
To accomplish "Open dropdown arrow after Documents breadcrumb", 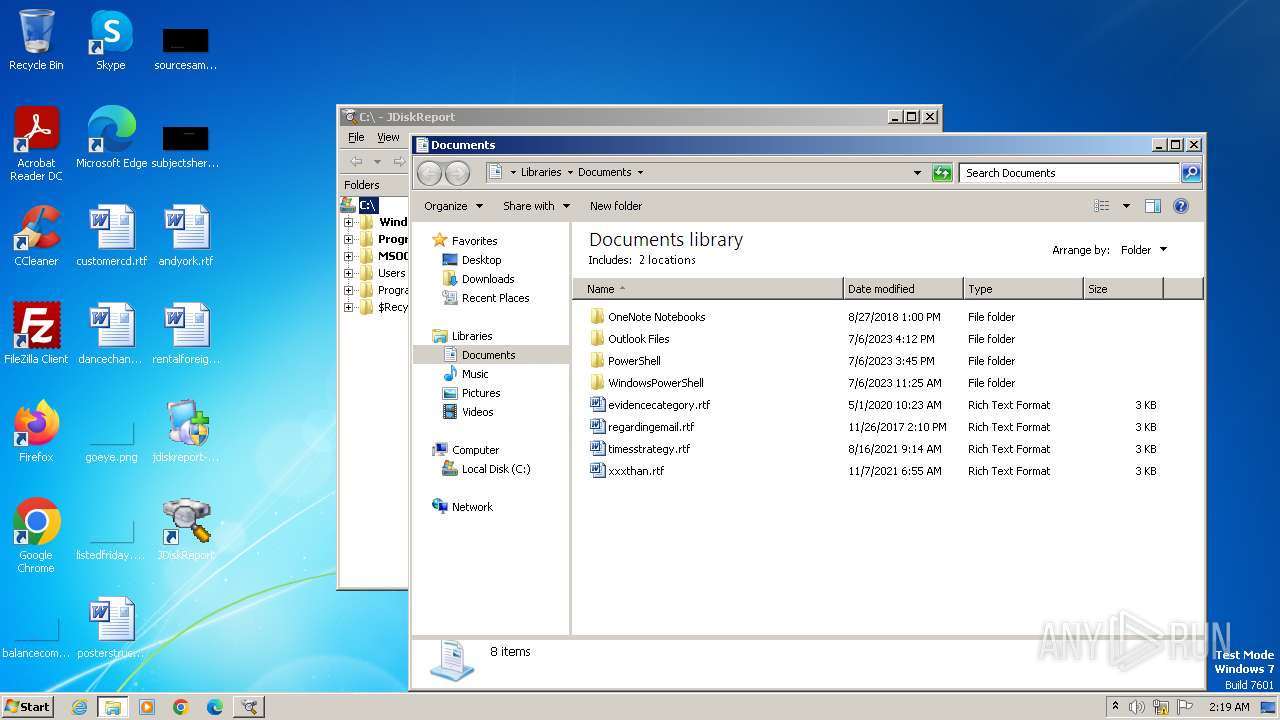I will tap(640, 172).
